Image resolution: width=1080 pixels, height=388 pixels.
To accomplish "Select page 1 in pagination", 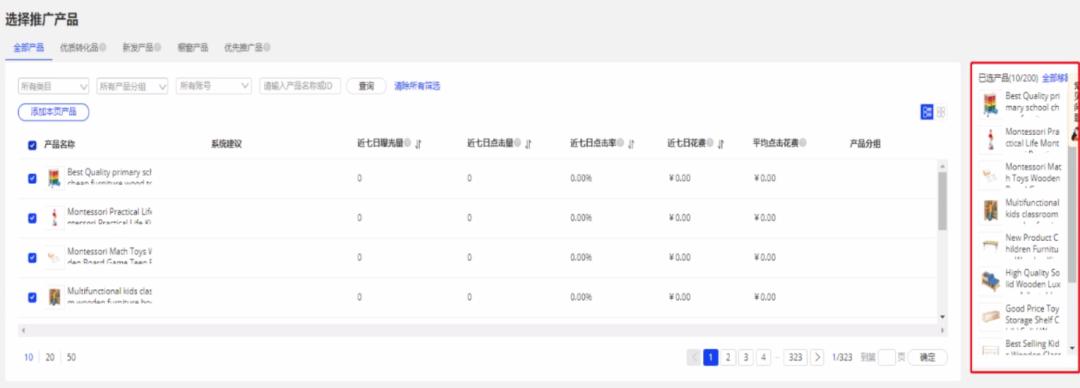I will pos(711,357).
